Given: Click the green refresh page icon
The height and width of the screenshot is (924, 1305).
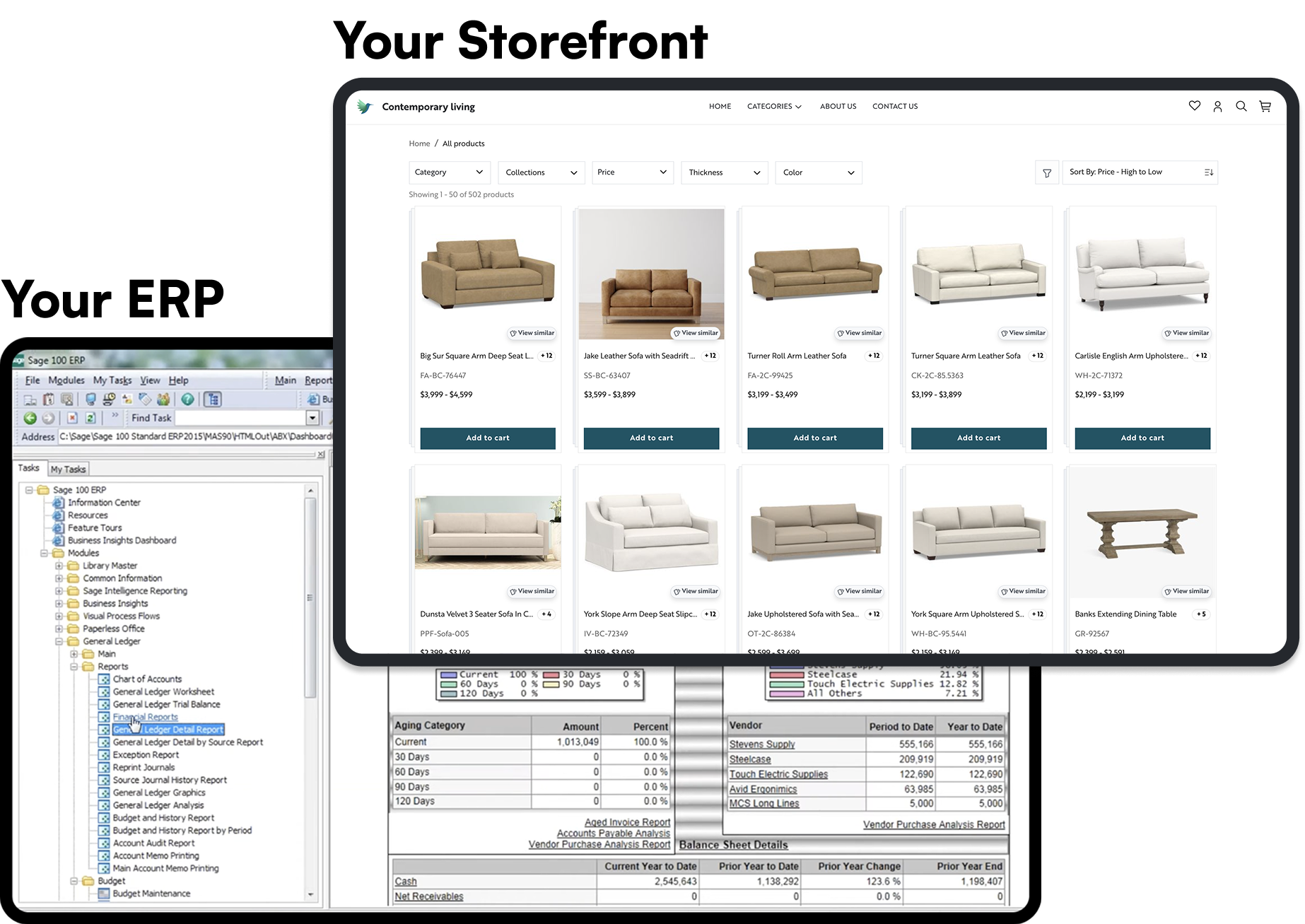Looking at the screenshot, I should click(x=90, y=418).
